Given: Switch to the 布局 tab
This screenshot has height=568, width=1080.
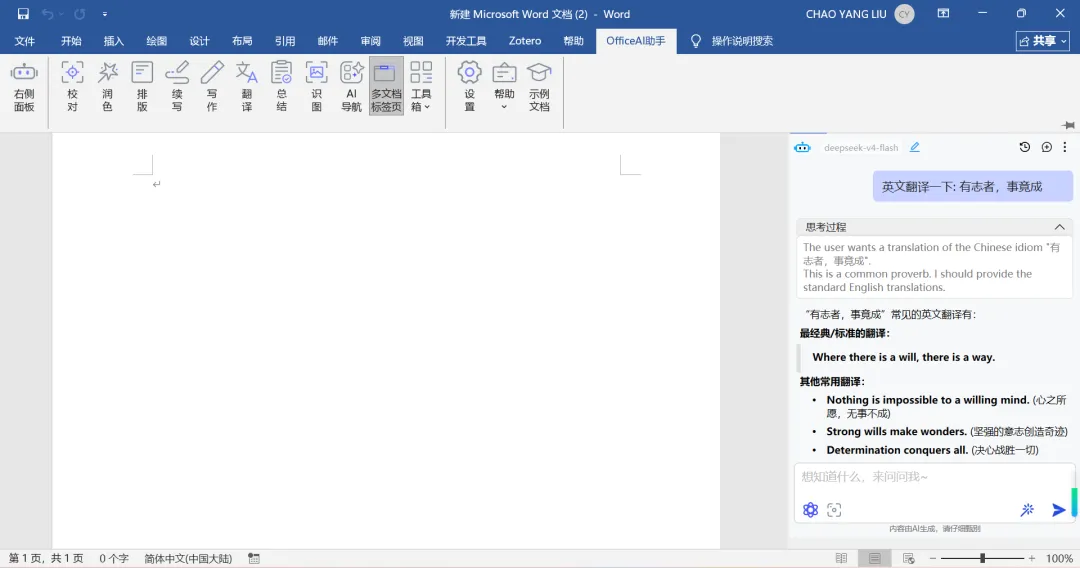Looking at the screenshot, I should pos(242,41).
